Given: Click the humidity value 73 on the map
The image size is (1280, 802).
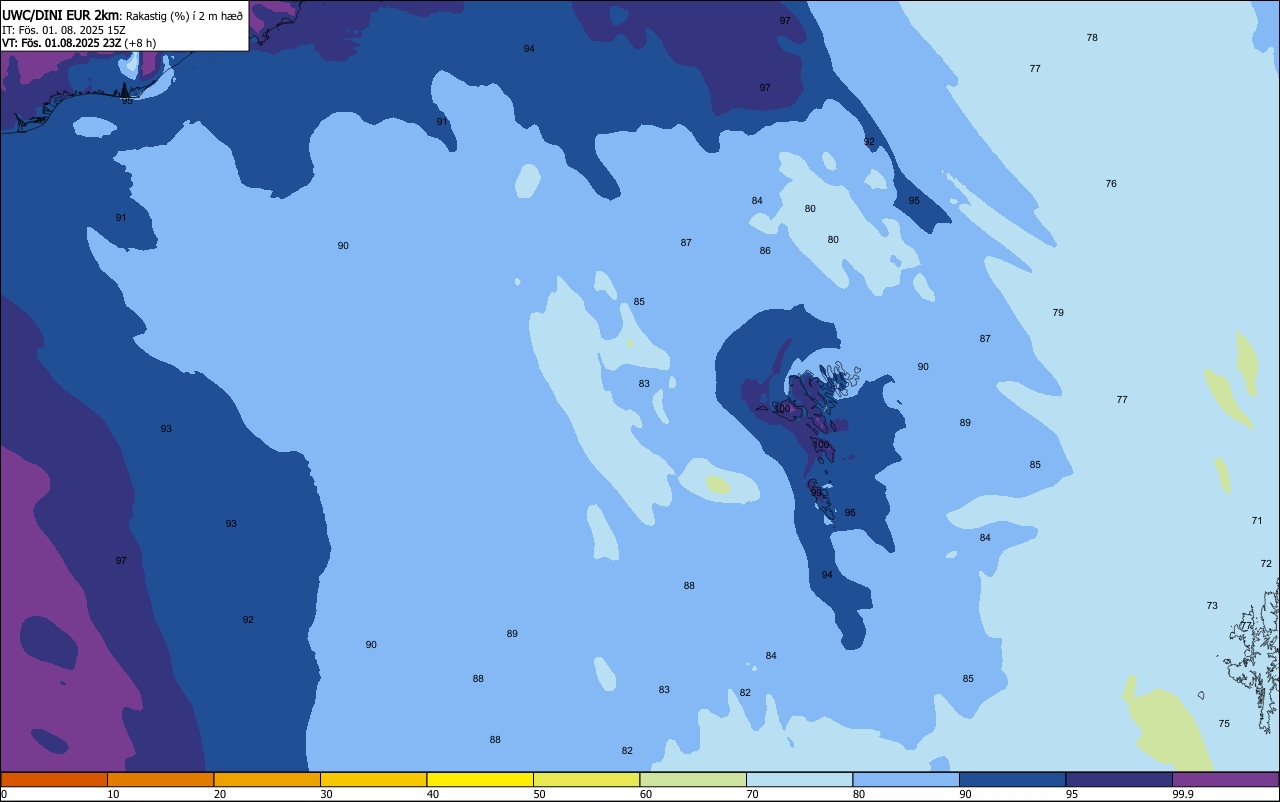Looking at the screenshot, I should point(1212,606).
